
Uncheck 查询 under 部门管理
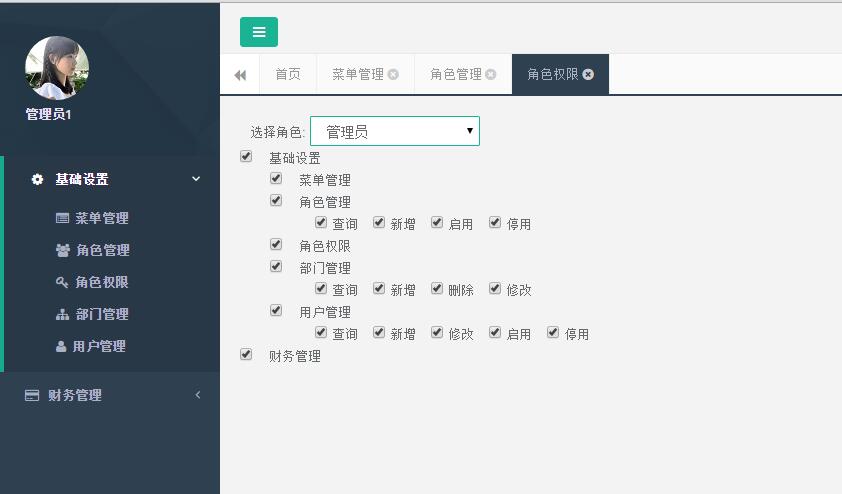pos(321,288)
